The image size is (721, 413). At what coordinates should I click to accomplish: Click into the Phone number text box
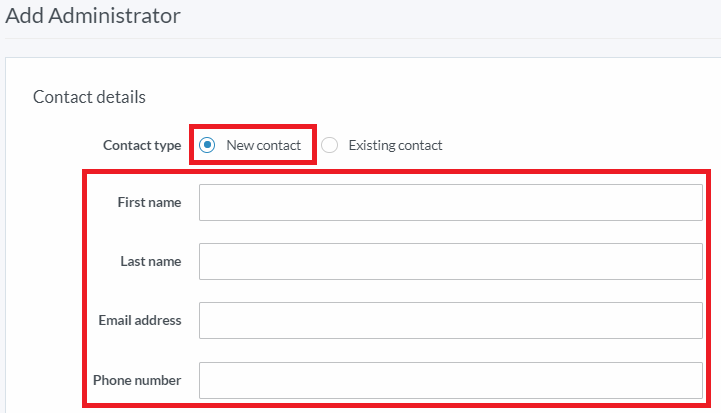pos(451,380)
